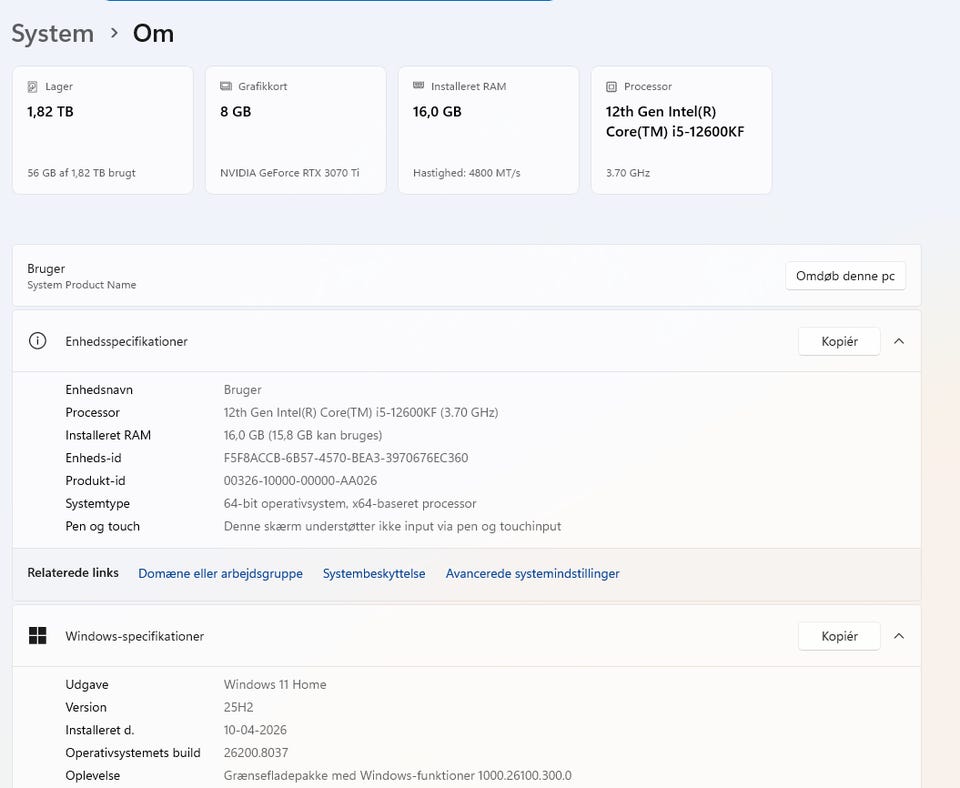The width and height of the screenshot is (960, 788).
Task: Click the Windows 11 Home edition value
Action: coord(275,685)
